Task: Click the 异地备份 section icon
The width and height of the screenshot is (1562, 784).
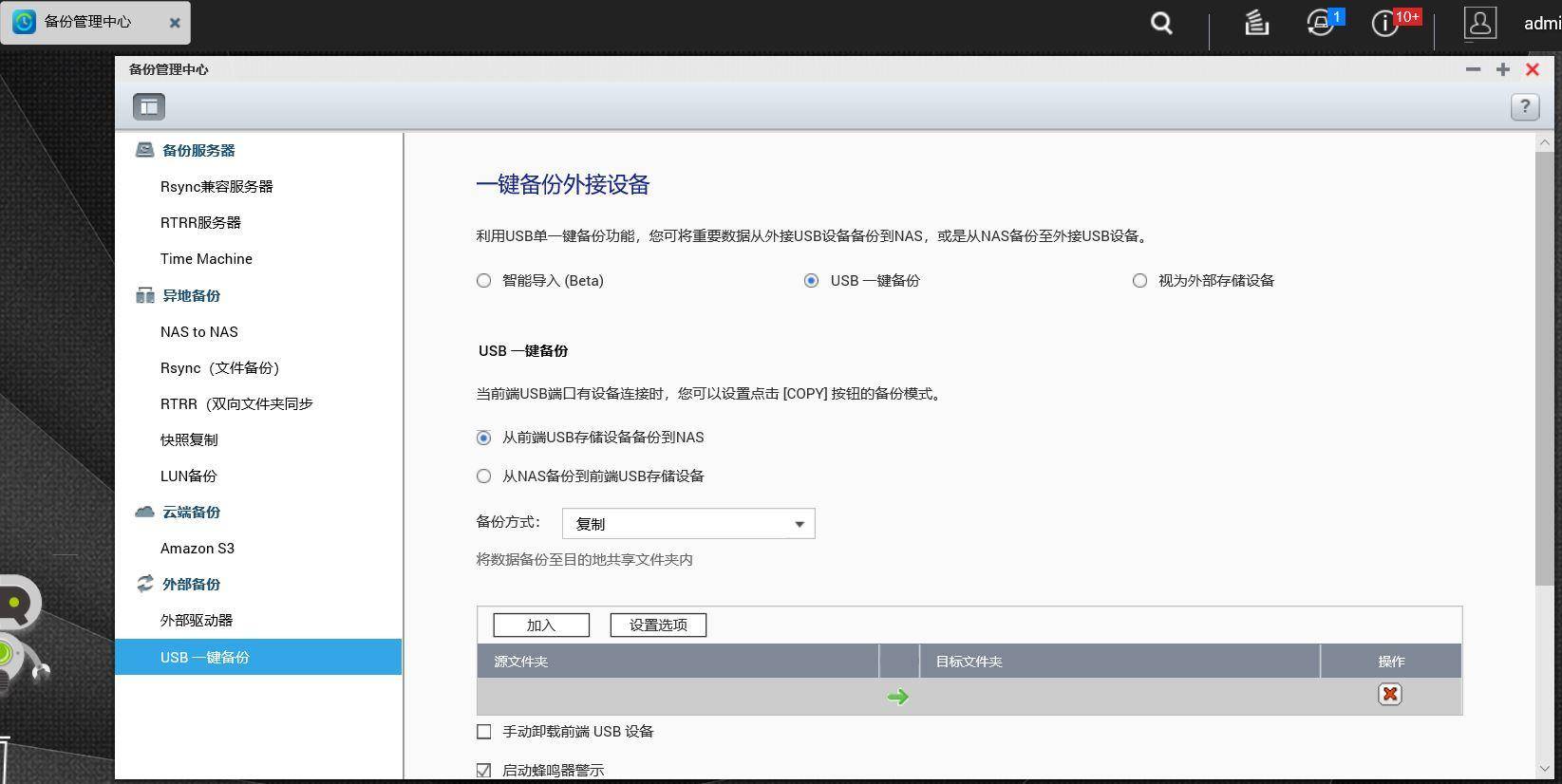Action: pyautogui.click(x=144, y=295)
